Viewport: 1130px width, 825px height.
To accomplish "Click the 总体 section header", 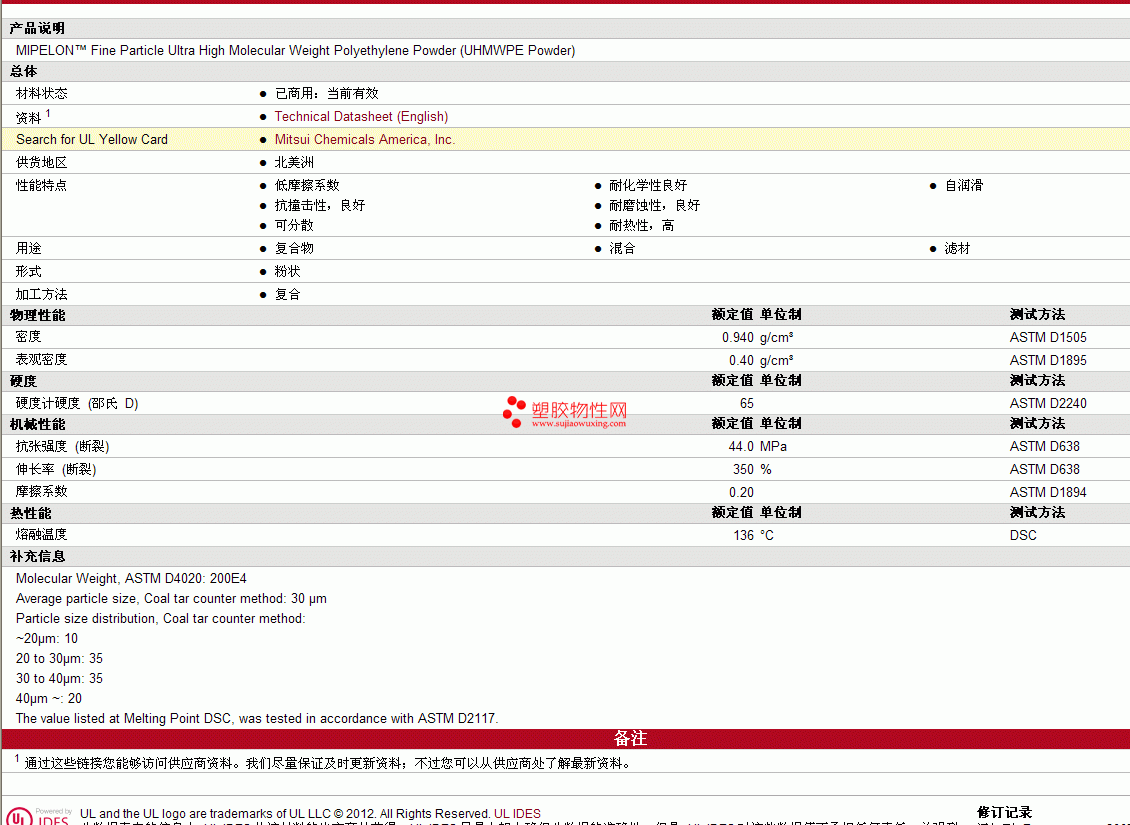I will (23, 71).
